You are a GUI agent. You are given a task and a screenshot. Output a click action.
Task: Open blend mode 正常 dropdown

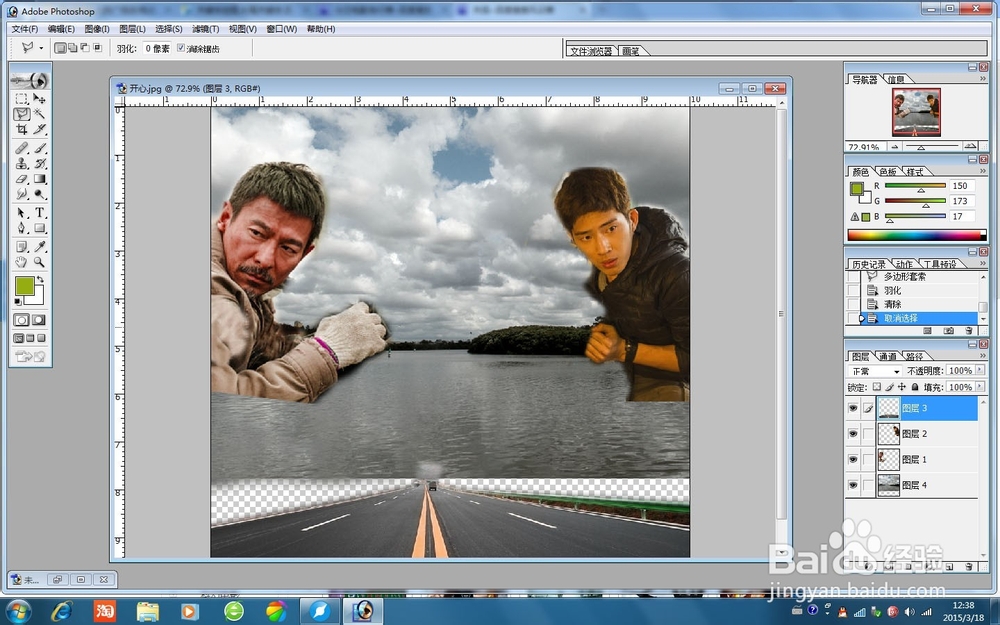click(875, 371)
